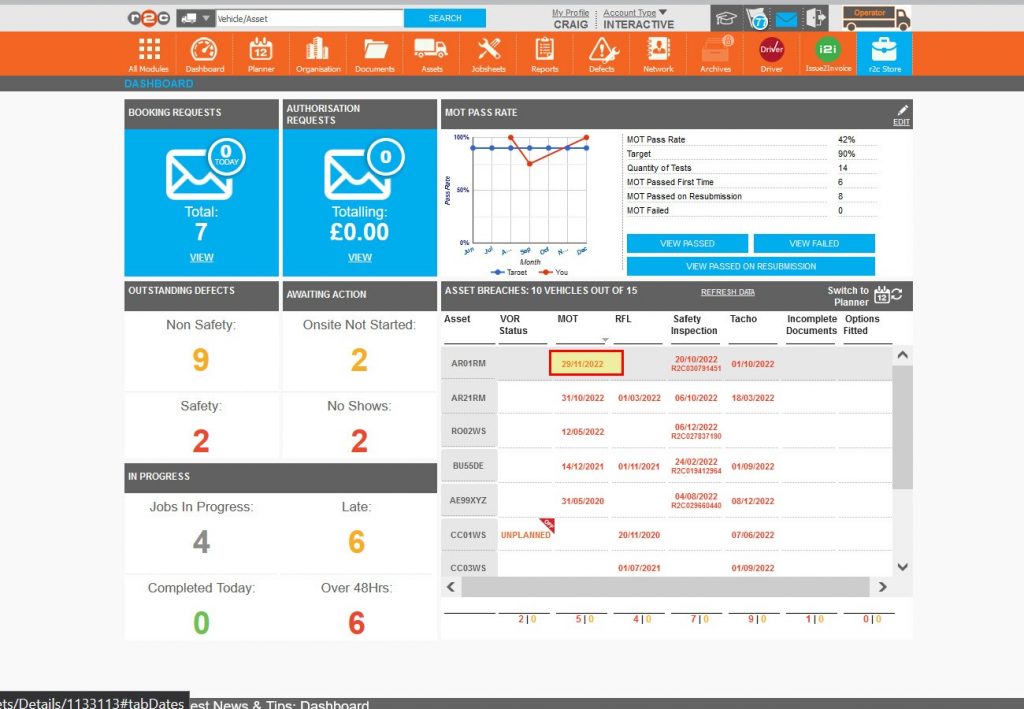Click the Safety defects count 2
The image size is (1024, 709).
[x=201, y=441]
